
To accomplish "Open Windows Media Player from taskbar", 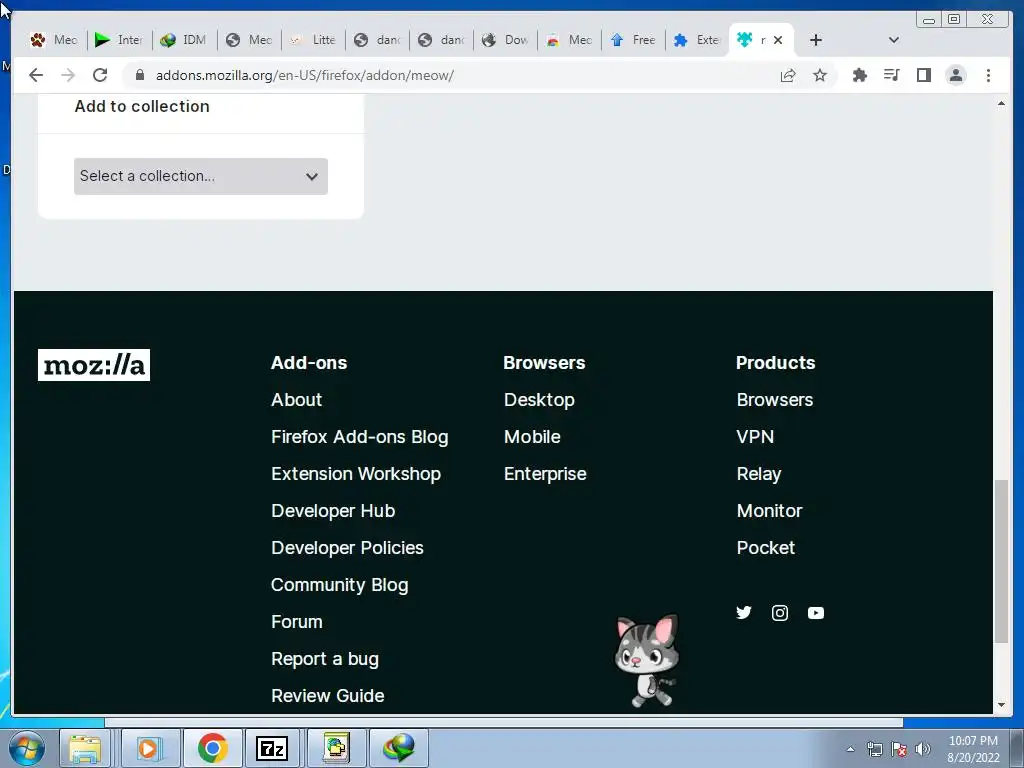I will (x=149, y=748).
